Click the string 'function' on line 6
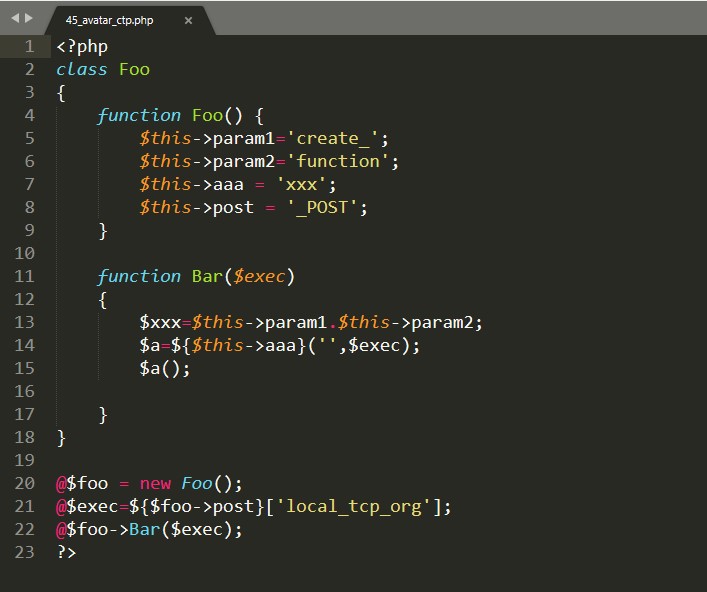 (338, 161)
